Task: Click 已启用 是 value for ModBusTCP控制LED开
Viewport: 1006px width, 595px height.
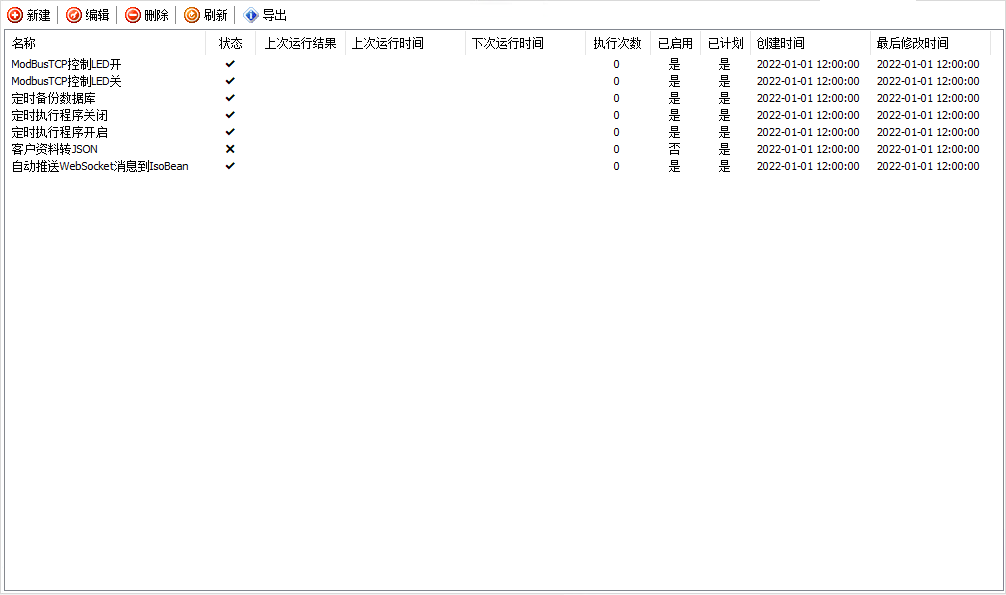Action: (x=674, y=64)
